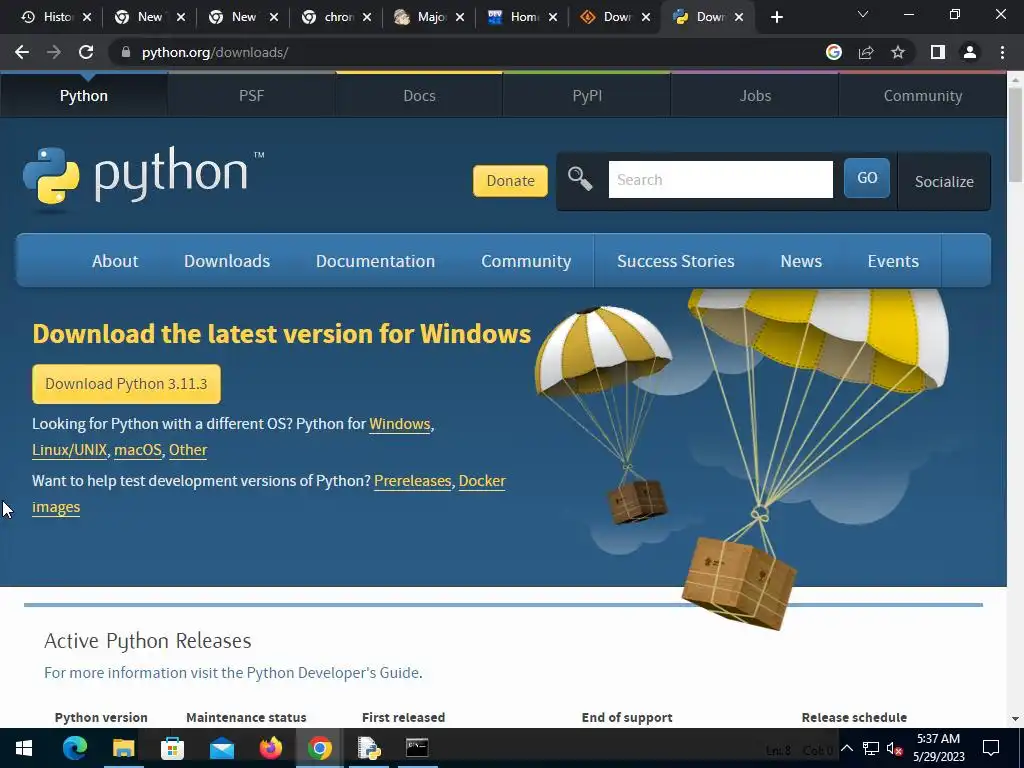Open the Socialize menu
This screenshot has width=1024, height=768.
pyautogui.click(x=944, y=182)
